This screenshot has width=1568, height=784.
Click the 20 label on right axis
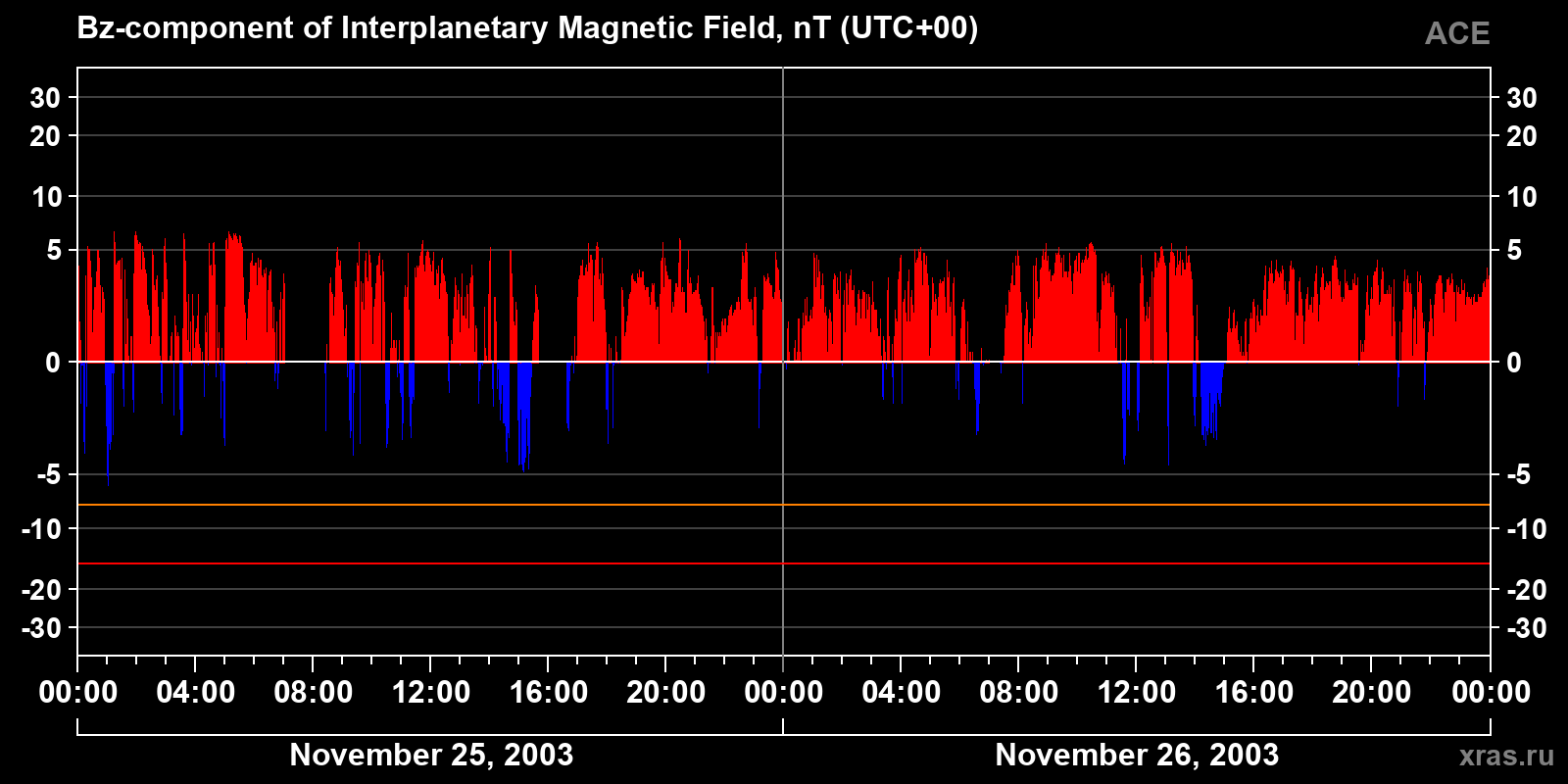point(1522,136)
